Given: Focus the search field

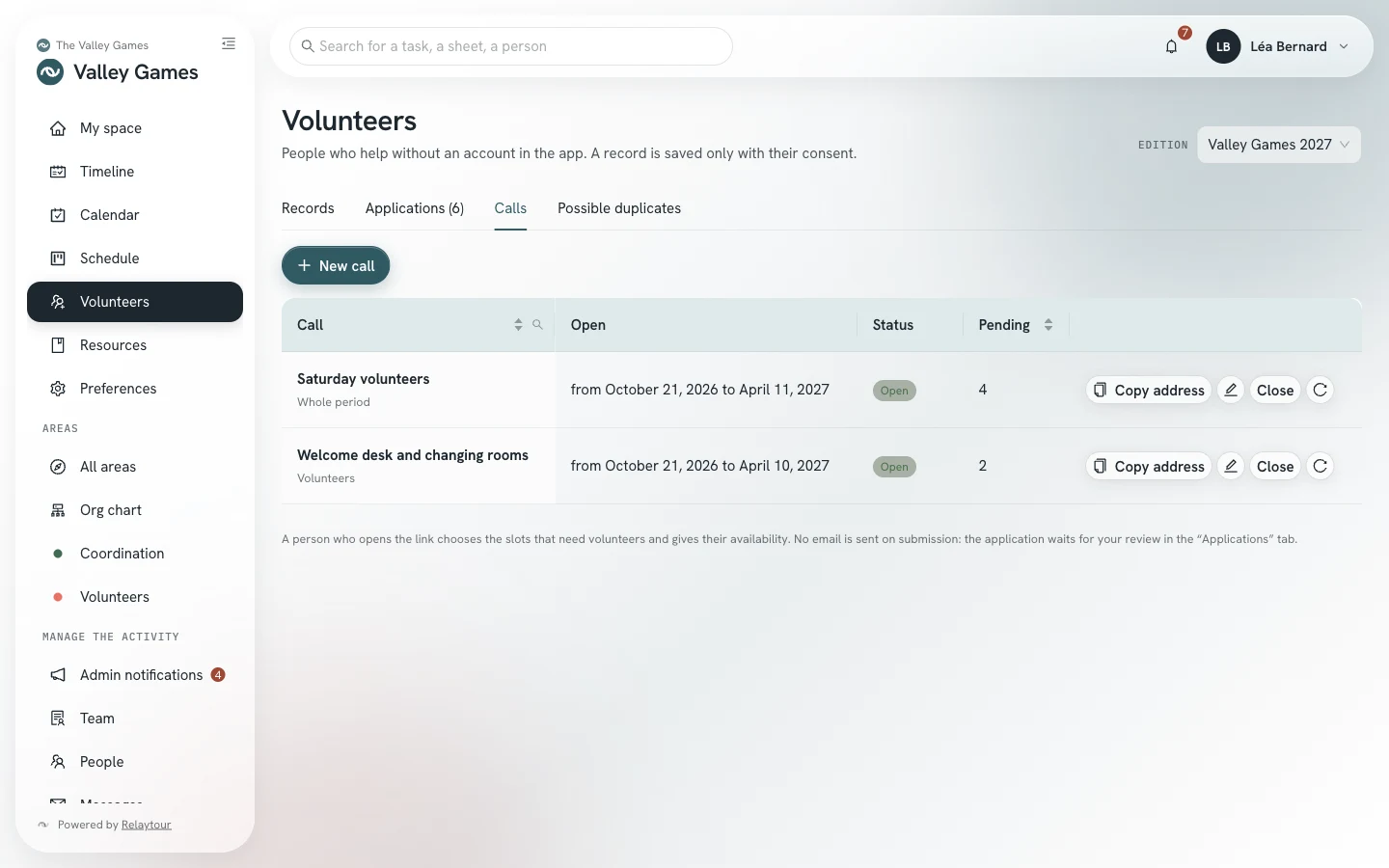Looking at the screenshot, I should pos(511,46).
